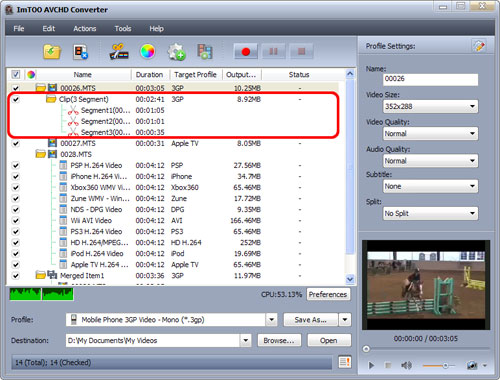Image resolution: width=500 pixels, height=380 pixels.
Task: Open the Edit menu
Action: (49, 29)
